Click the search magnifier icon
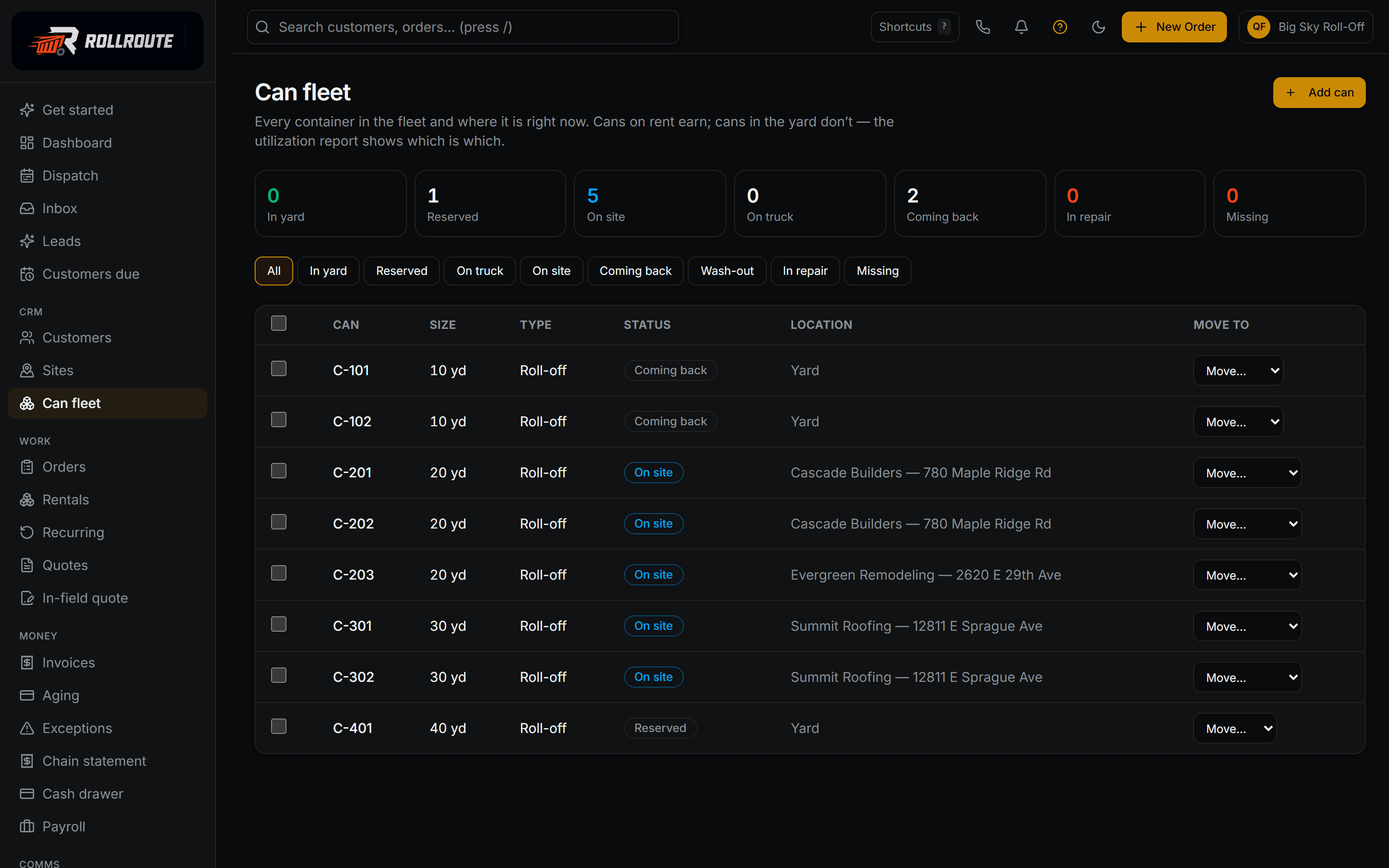Image resolution: width=1389 pixels, height=868 pixels. pyautogui.click(x=262, y=27)
